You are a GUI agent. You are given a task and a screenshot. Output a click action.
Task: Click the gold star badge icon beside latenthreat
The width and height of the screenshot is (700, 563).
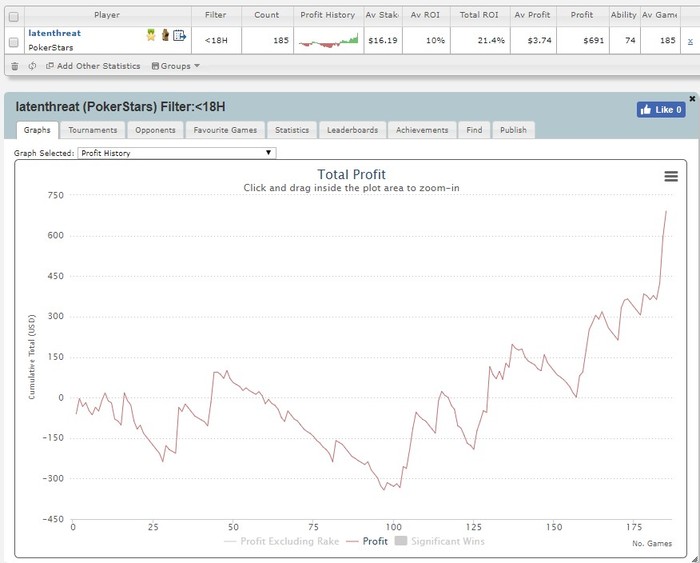[151, 35]
